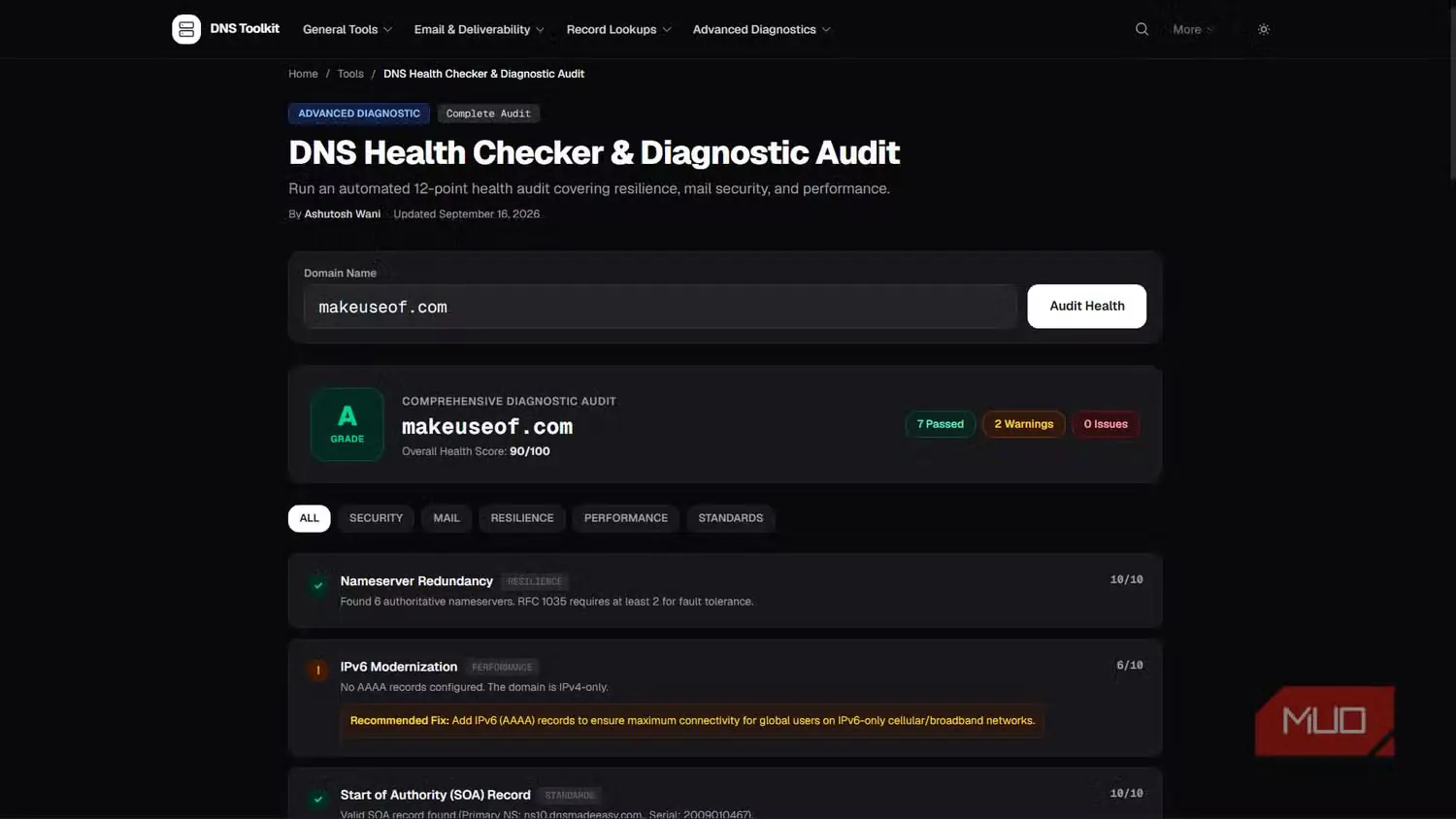Screen dimensions: 1456x819
Task: Expand the General Tools dropdown
Action: 347,29
